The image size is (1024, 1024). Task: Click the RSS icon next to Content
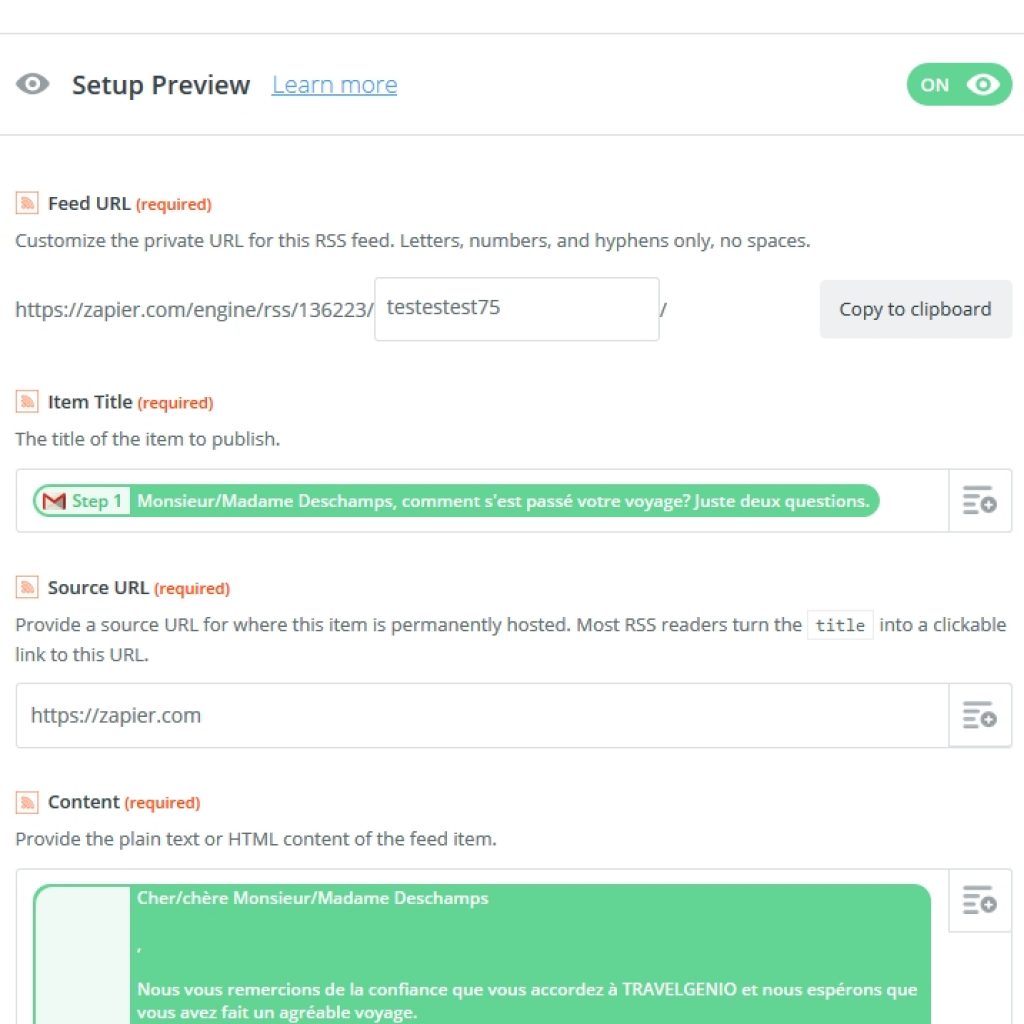point(27,801)
